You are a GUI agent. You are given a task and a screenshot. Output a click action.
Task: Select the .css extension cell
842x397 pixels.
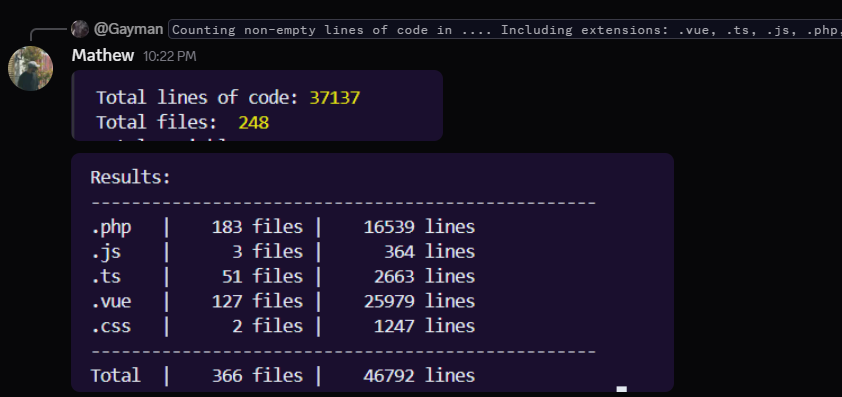pos(111,326)
